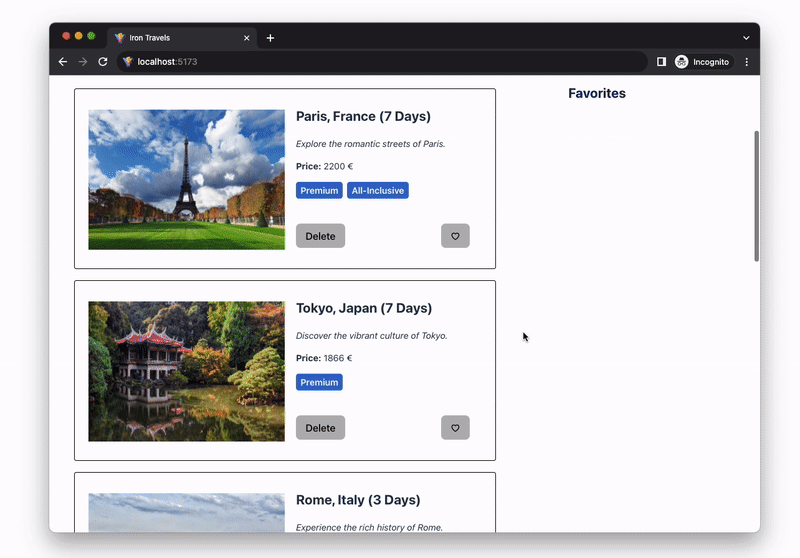The width and height of the screenshot is (800, 558).
Task: Click the page vertical scrollbar
Action: tap(756, 195)
